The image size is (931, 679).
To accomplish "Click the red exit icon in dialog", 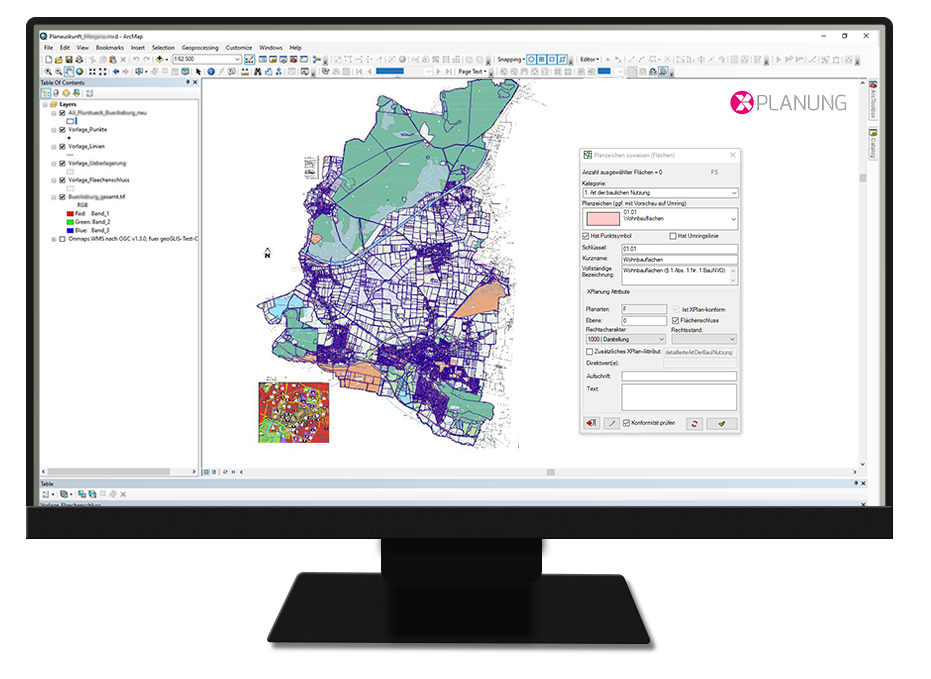I will pyautogui.click(x=592, y=424).
